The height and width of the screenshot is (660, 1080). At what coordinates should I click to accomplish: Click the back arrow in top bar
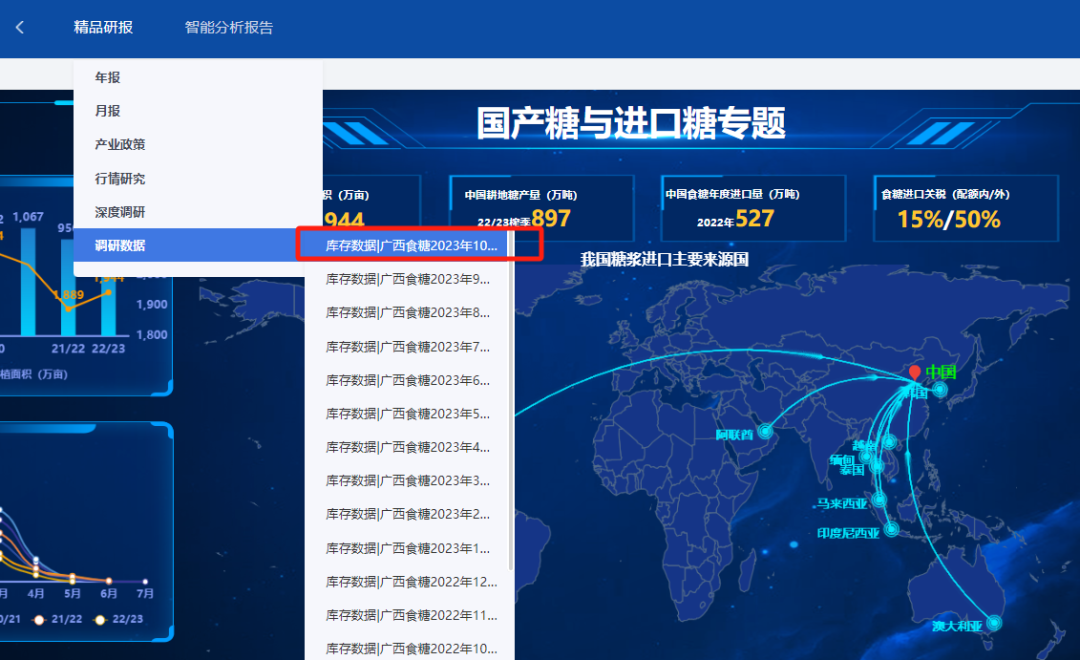coord(20,28)
